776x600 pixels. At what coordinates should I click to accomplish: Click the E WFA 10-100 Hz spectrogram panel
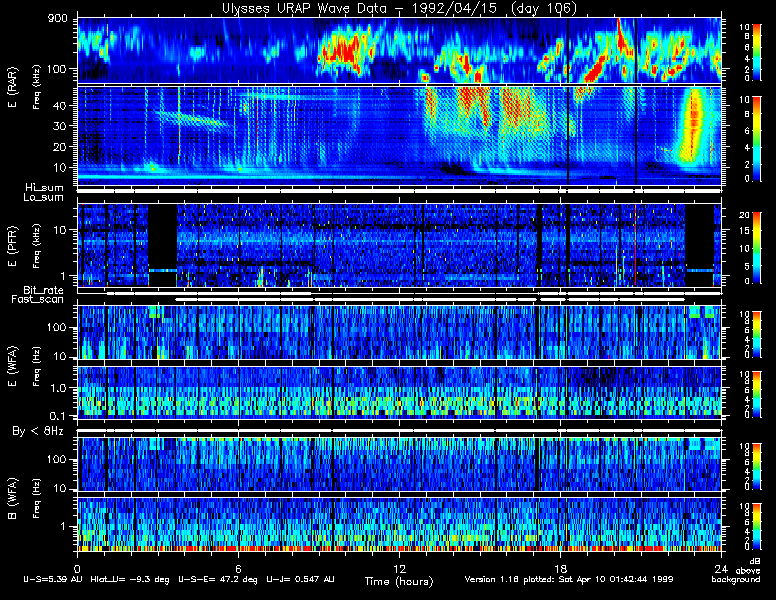click(x=399, y=332)
